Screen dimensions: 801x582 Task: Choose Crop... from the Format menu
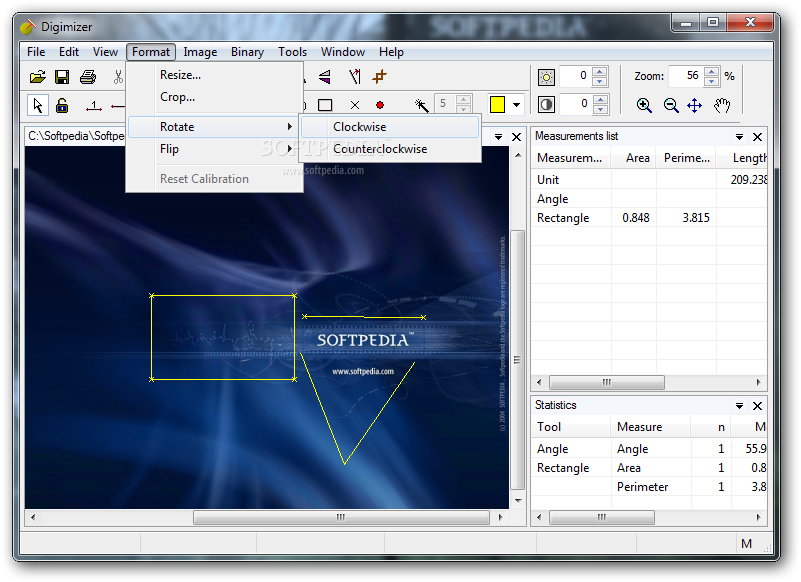pyautogui.click(x=215, y=97)
